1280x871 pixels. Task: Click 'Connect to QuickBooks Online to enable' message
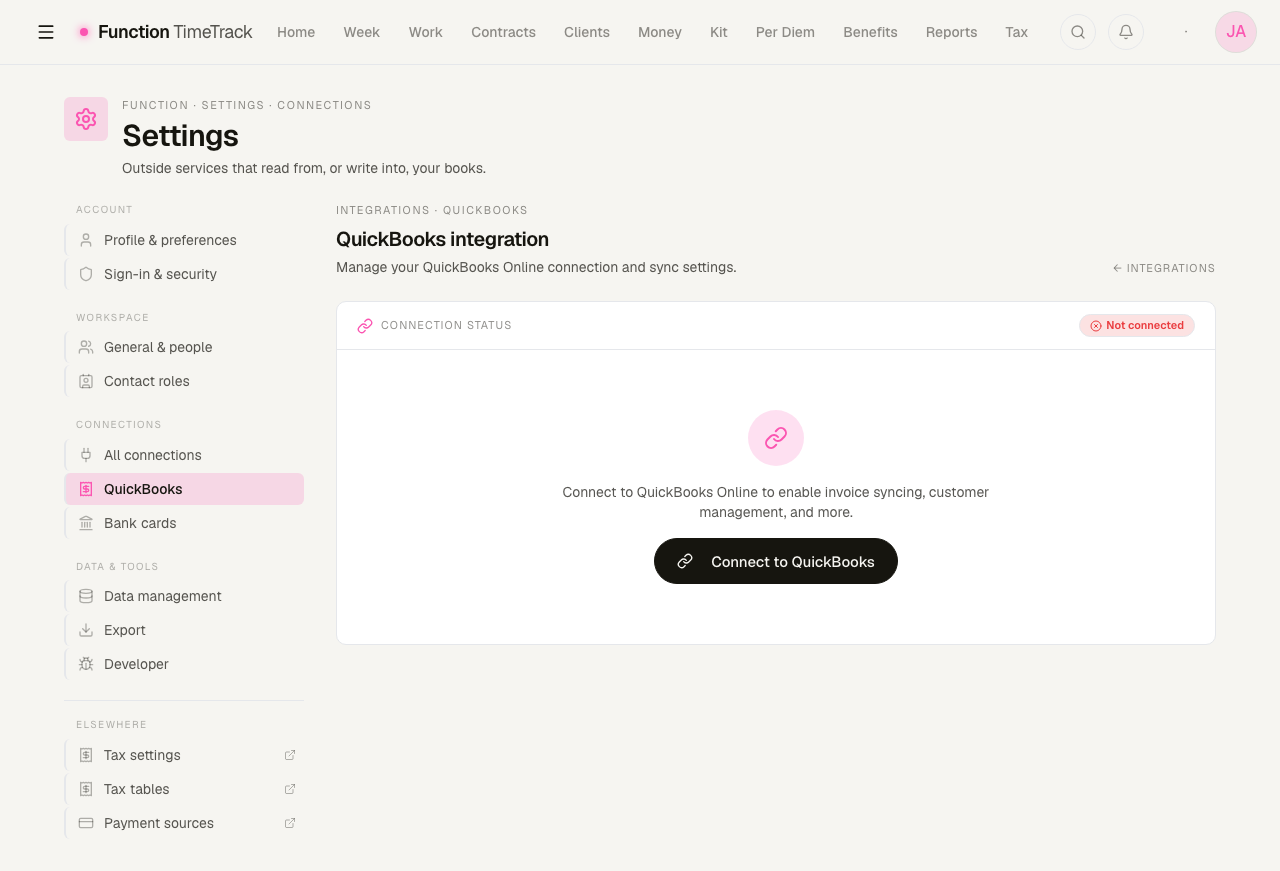click(x=776, y=502)
